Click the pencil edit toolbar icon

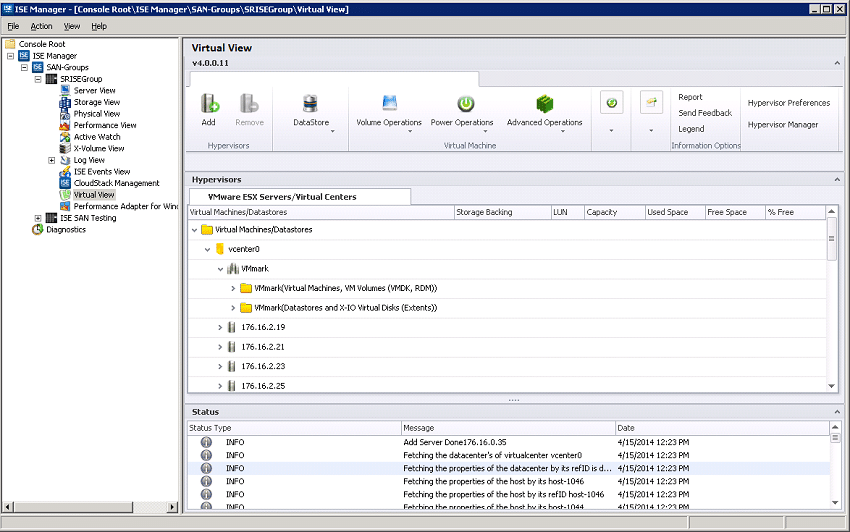652,102
